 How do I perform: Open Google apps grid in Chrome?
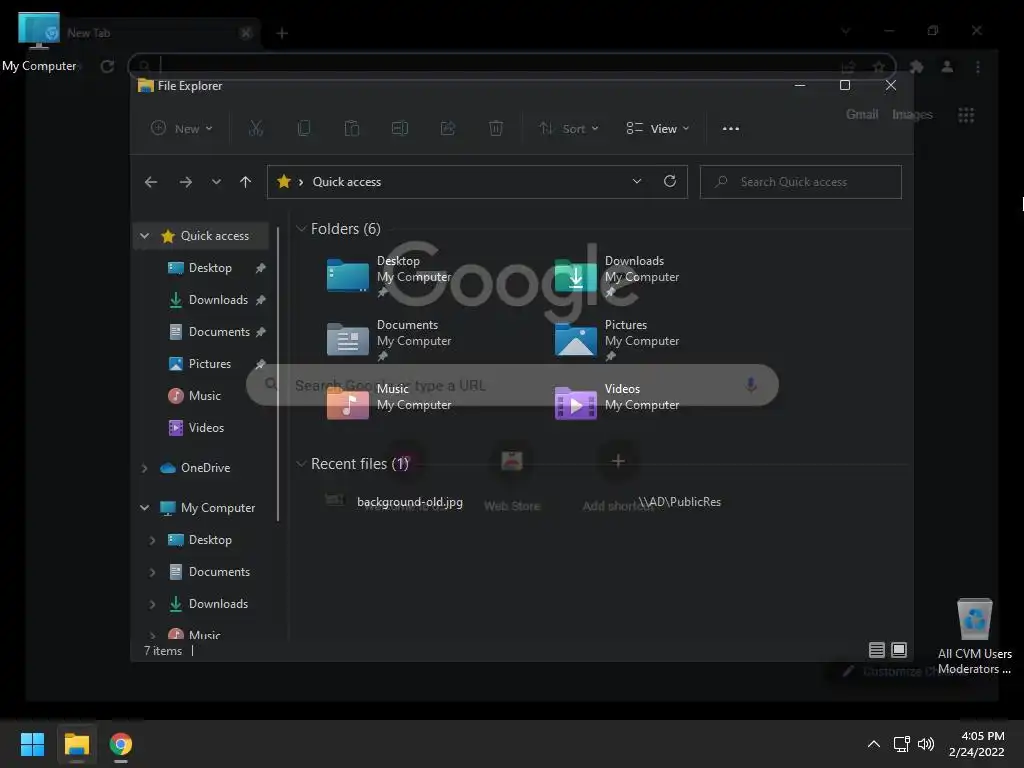coord(966,115)
